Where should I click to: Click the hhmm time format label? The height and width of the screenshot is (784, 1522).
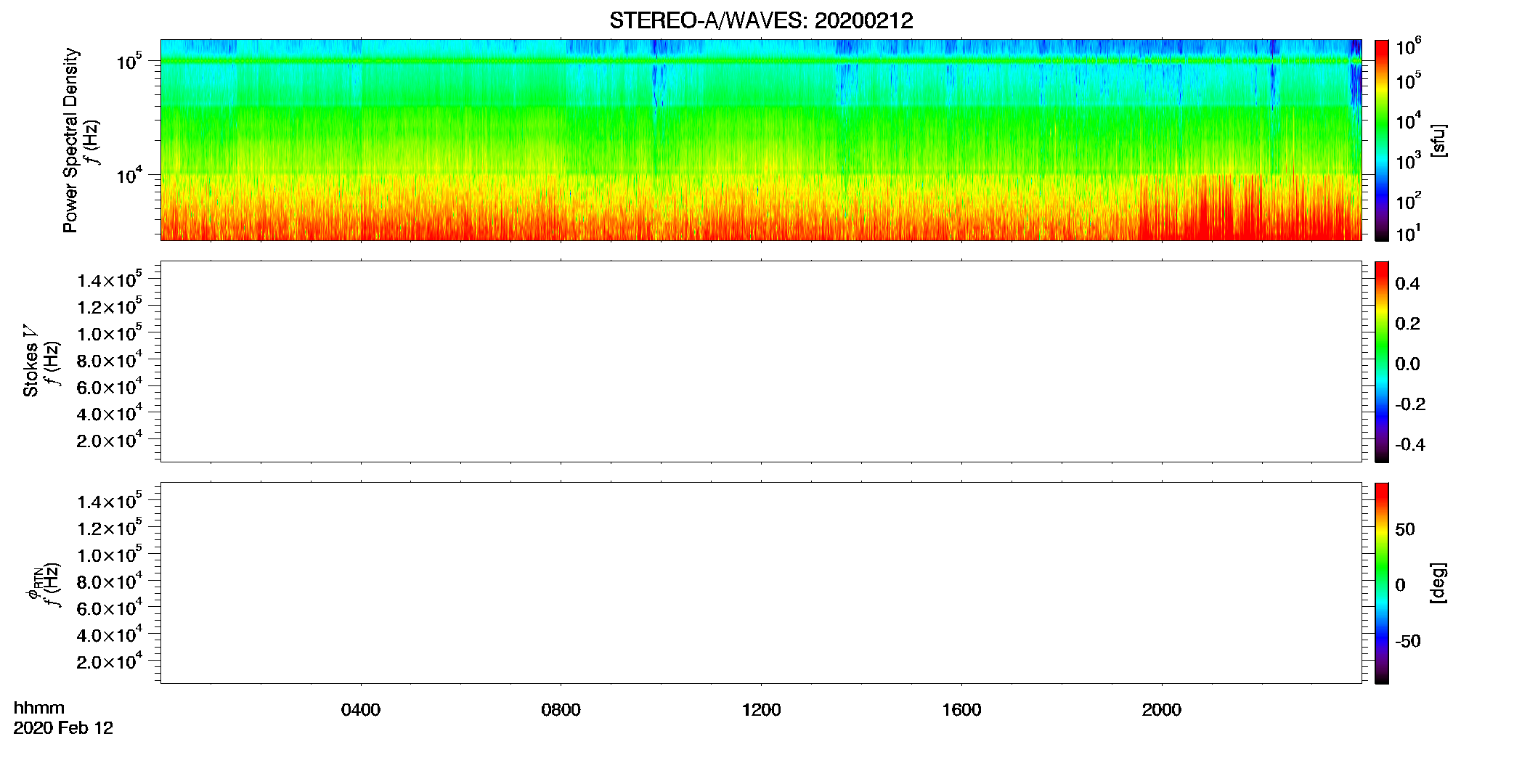[x=39, y=708]
